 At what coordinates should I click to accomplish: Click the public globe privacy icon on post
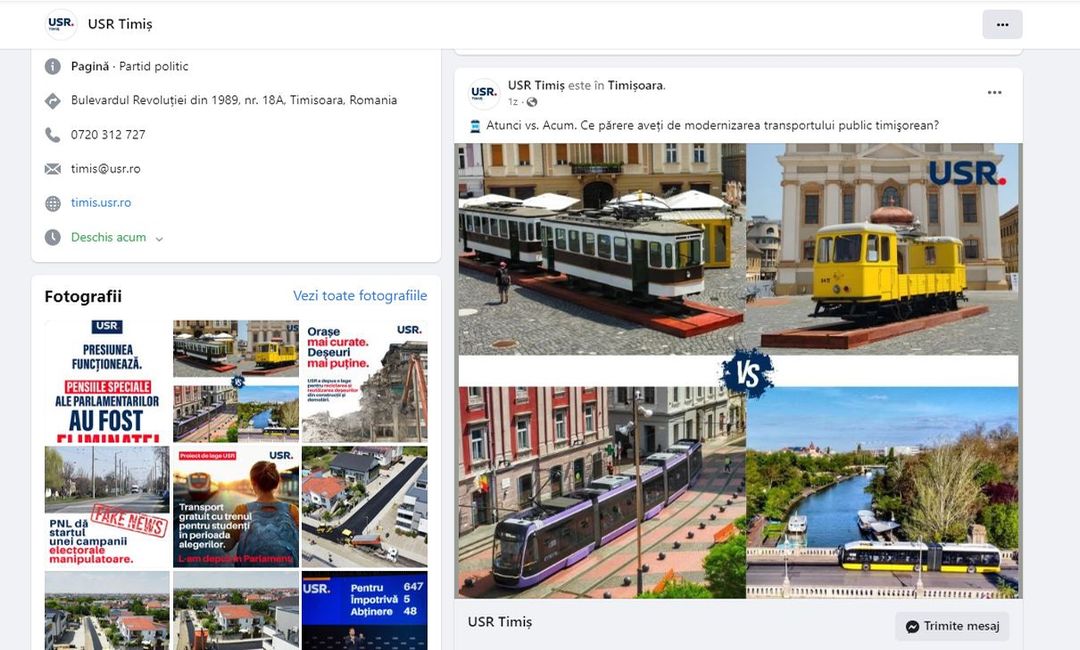(x=532, y=102)
